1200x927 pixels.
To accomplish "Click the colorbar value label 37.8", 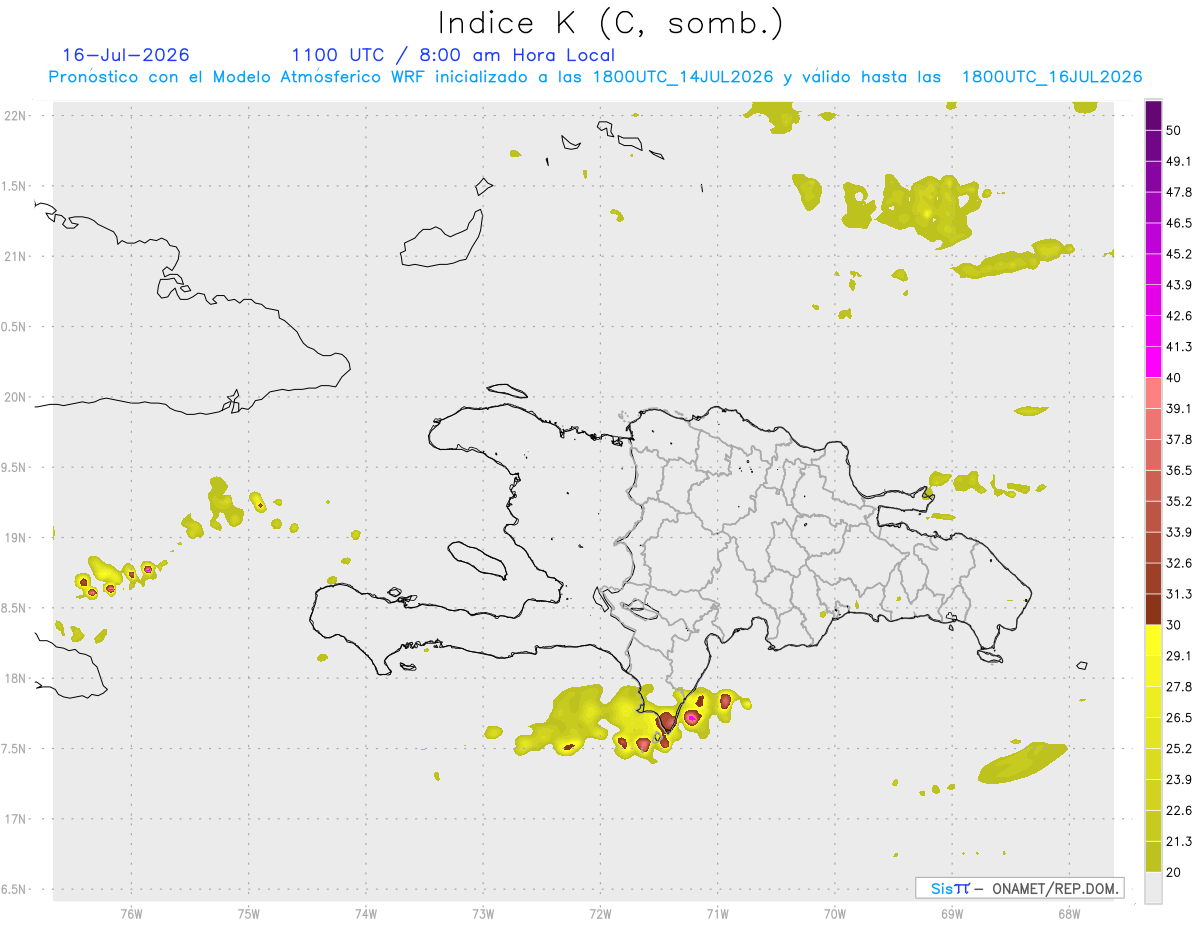I will [x=1179, y=440].
